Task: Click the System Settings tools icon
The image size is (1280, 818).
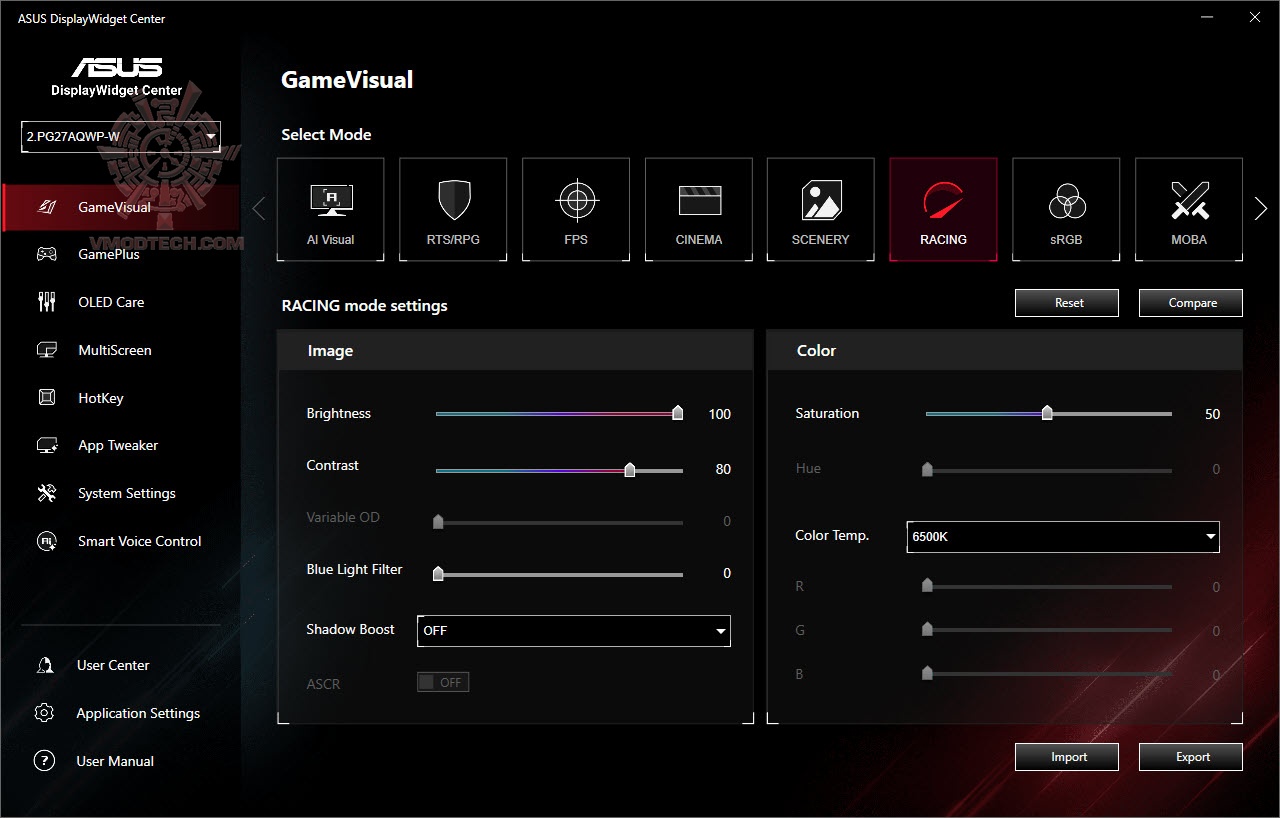Action: [46, 493]
